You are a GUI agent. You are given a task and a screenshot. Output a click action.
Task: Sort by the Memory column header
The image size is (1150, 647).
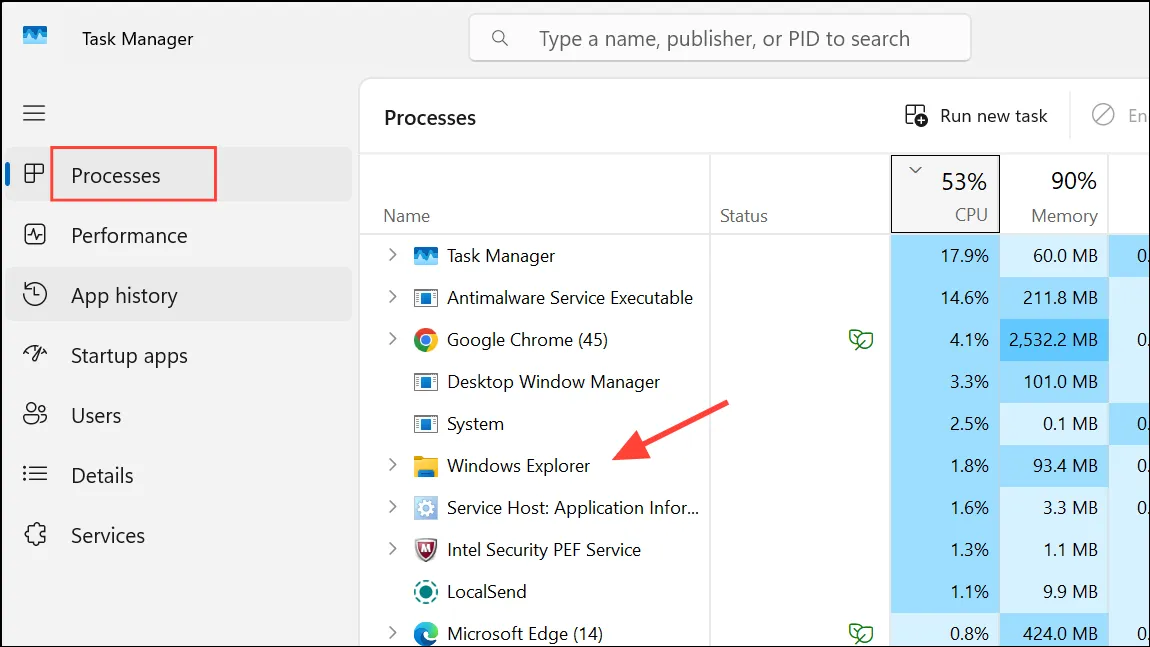(1054, 194)
